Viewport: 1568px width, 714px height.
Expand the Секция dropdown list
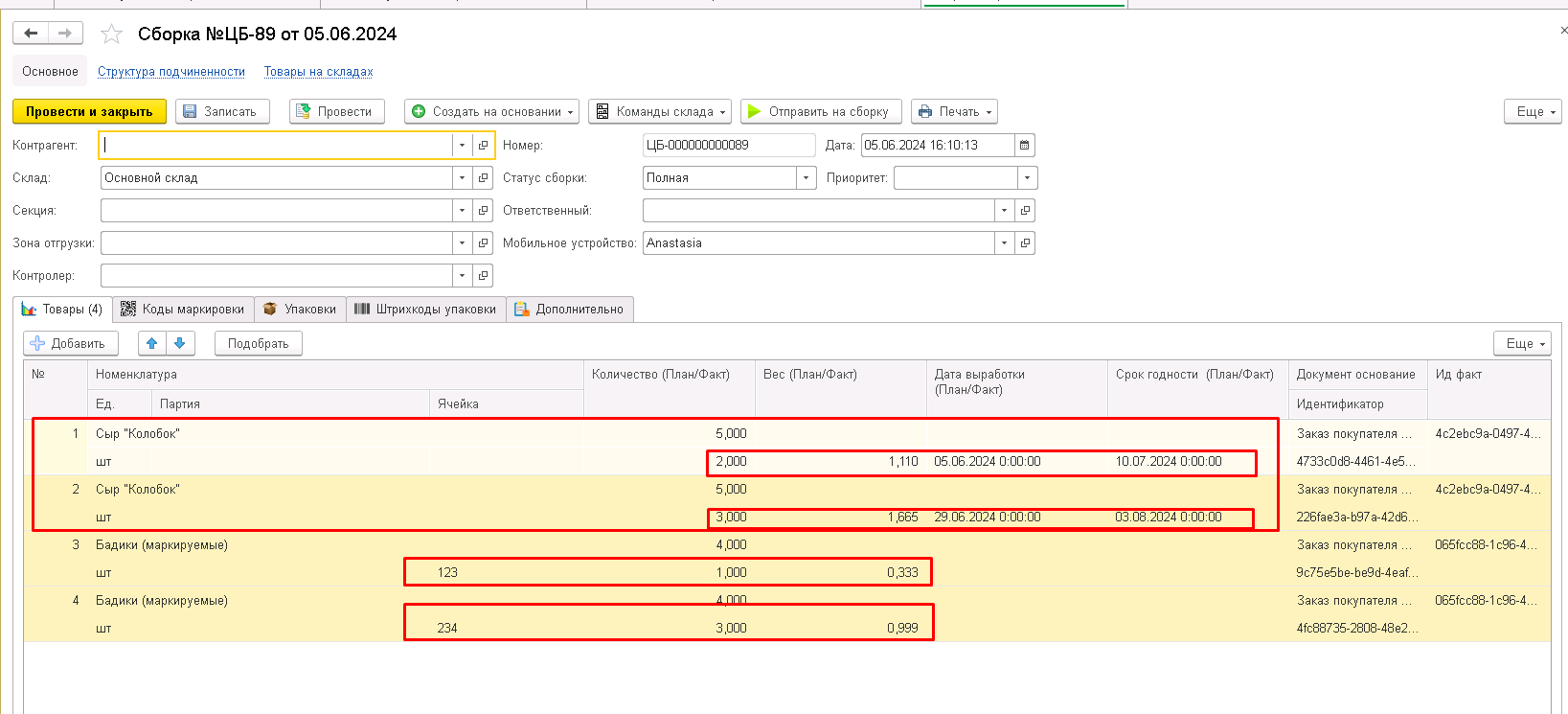pos(462,211)
